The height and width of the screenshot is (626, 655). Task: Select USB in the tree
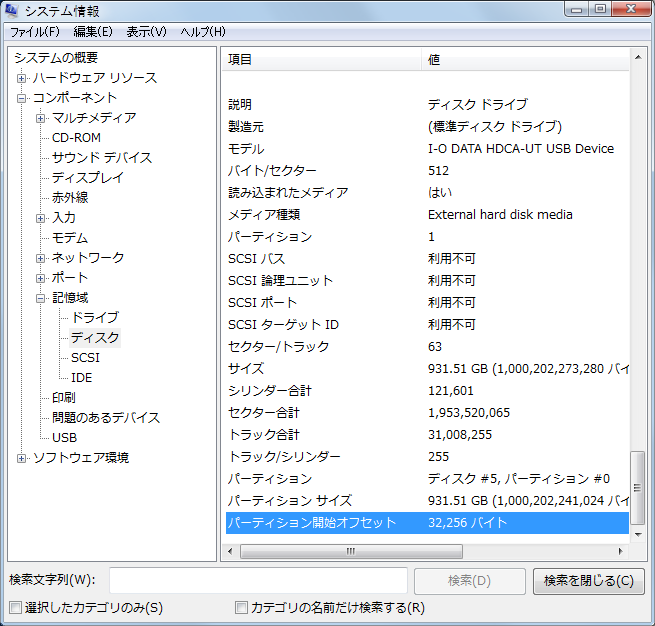(x=64, y=437)
